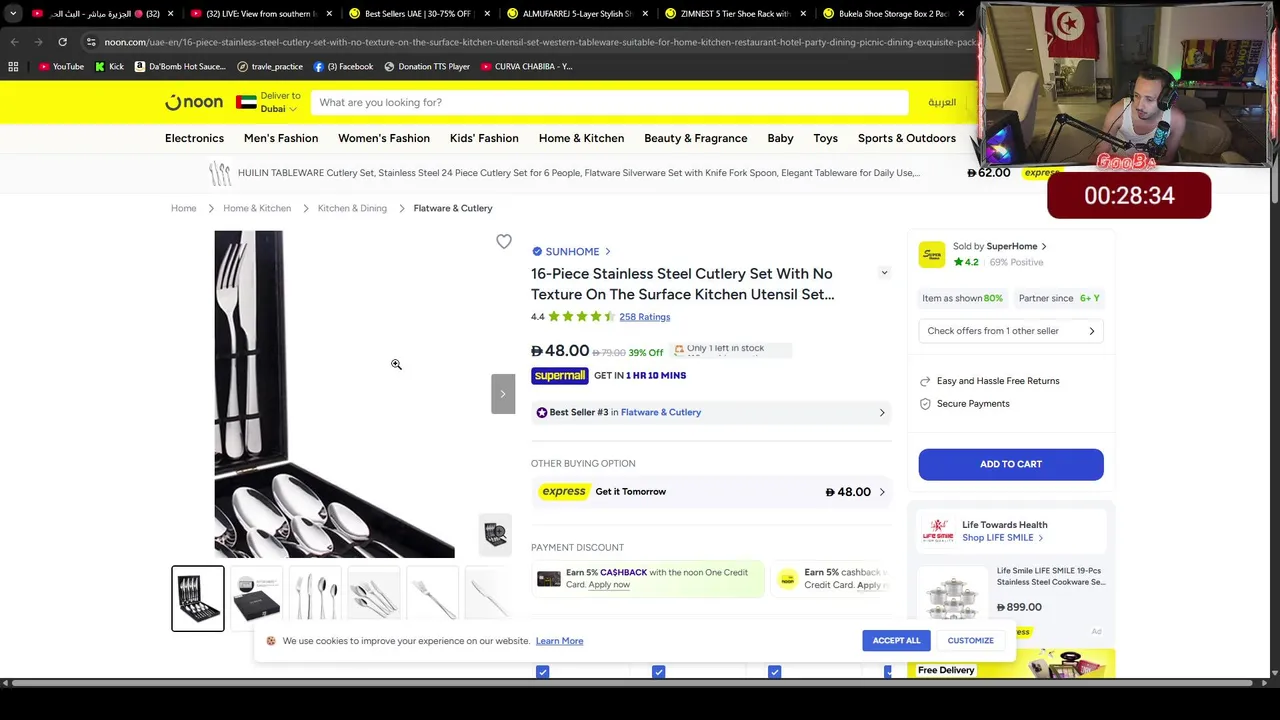Click the SUNHOME verified brand badge
The width and height of the screenshot is (1280, 720).
click(x=537, y=251)
